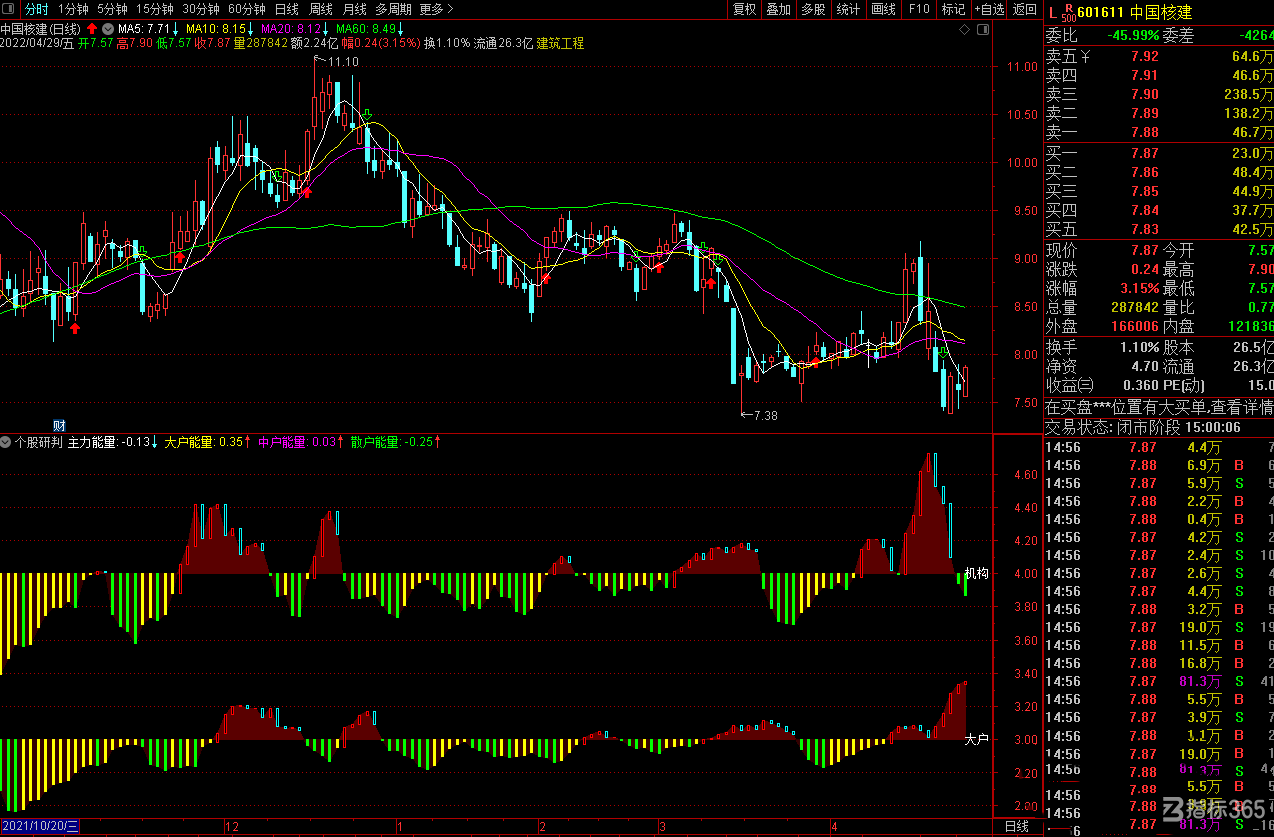Click the 财 marker on the chart

(59, 425)
